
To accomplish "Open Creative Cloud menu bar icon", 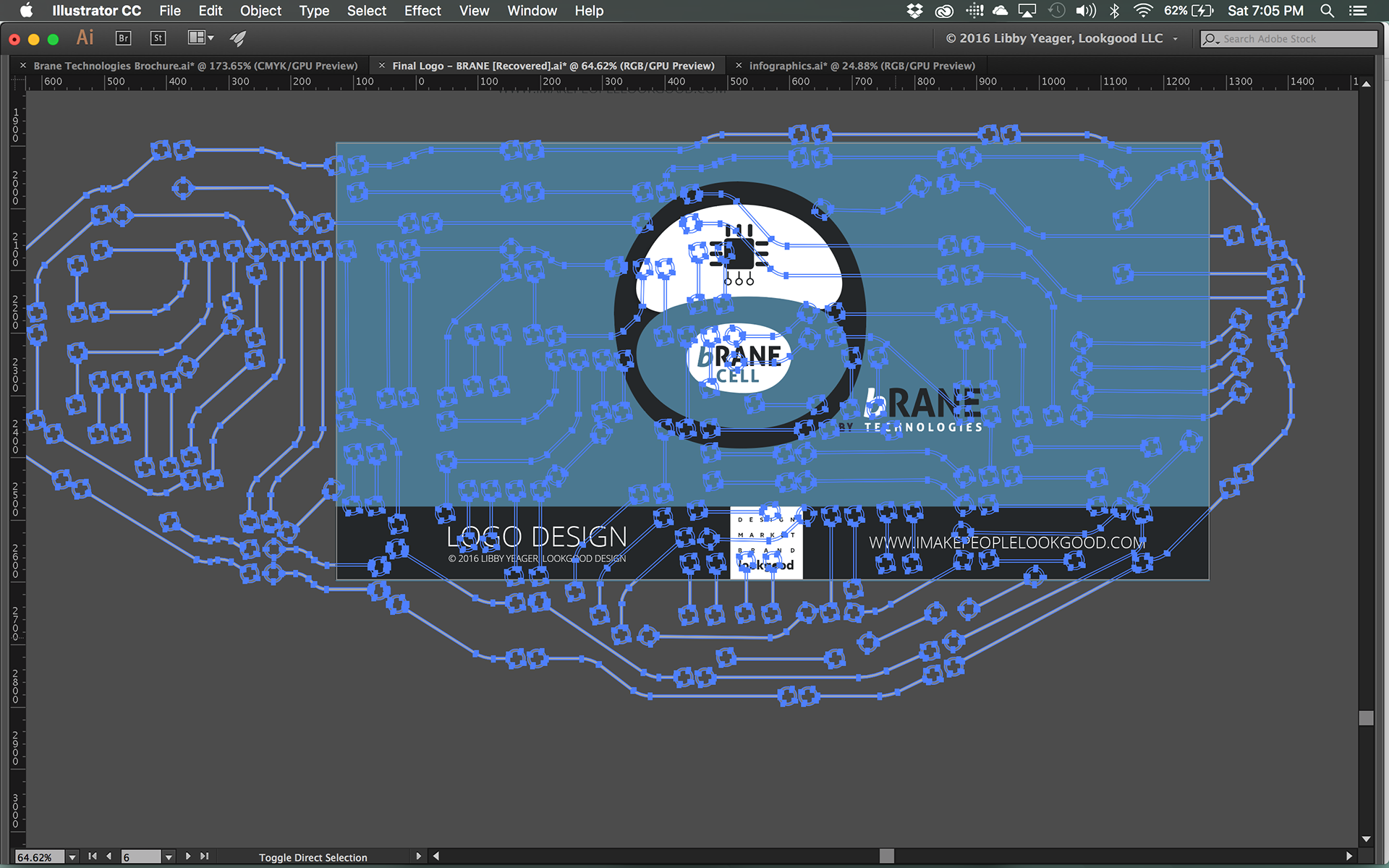I will (x=944, y=10).
